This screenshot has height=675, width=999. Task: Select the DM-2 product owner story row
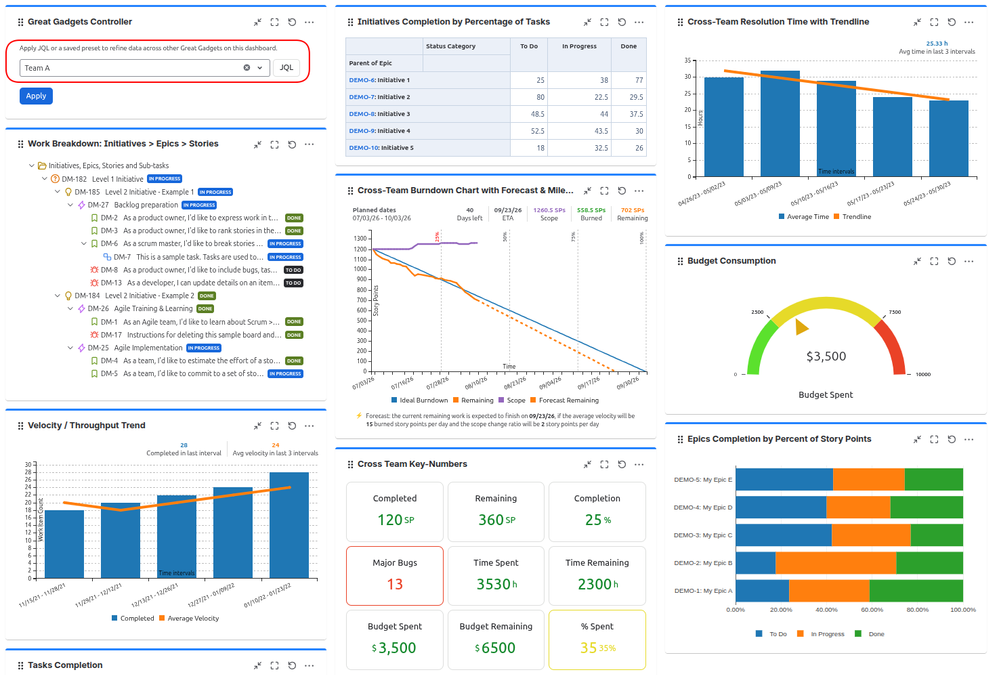[x=197, y=218]
